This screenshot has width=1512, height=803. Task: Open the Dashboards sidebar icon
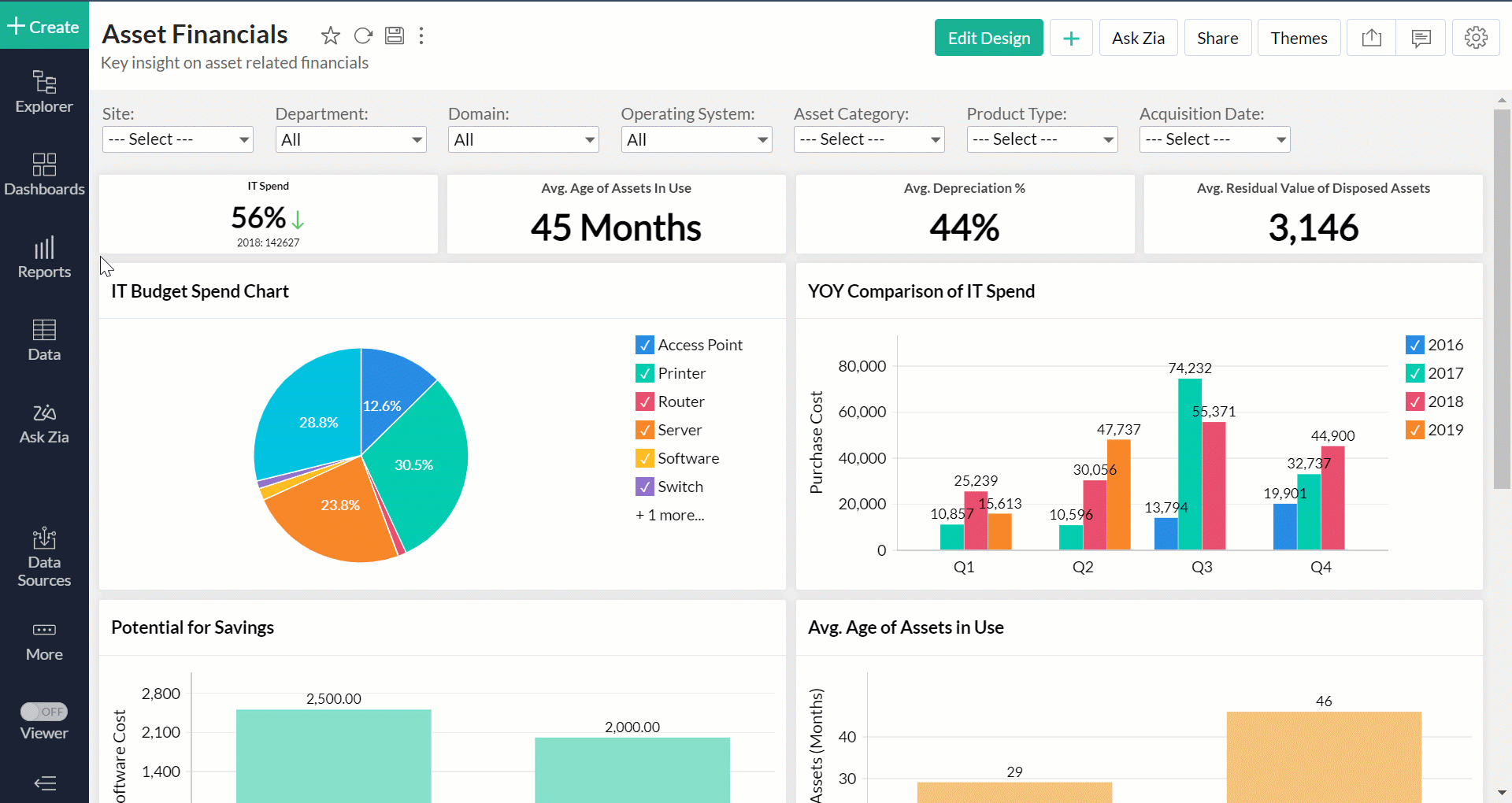point(44,174)
